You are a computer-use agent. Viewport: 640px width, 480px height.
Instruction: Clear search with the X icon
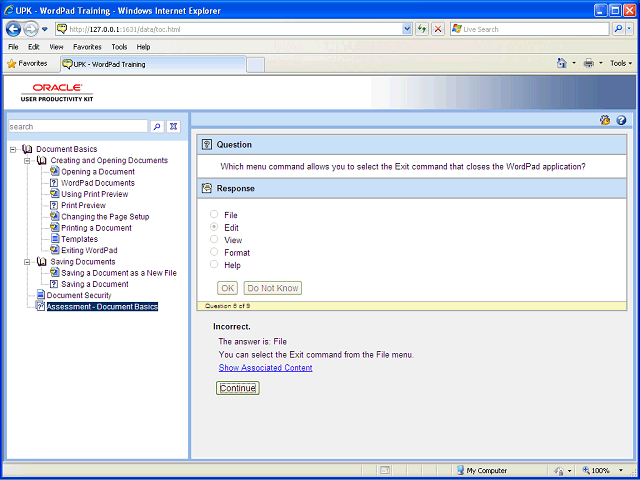click(x=173, y=127)
